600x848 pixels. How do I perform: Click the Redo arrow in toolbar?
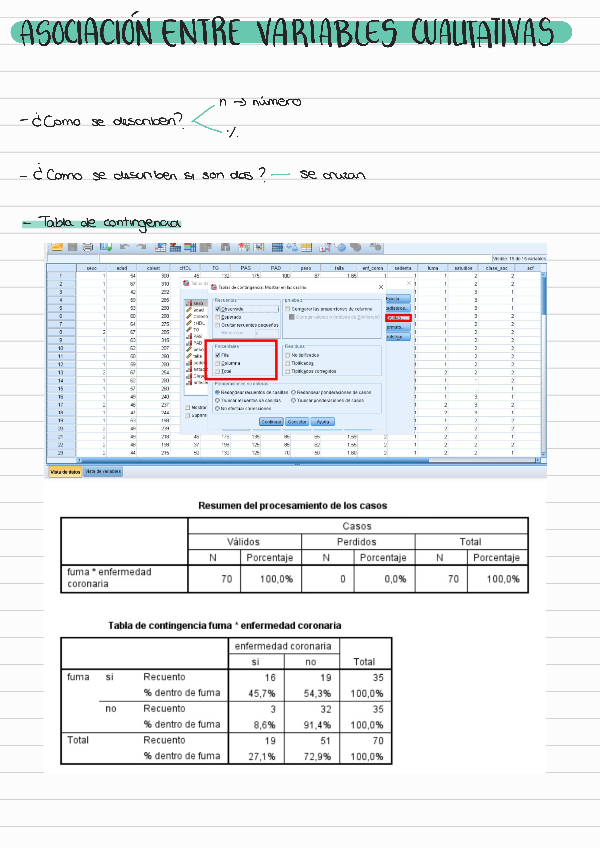pyautogui.click(x=143, y=247)
